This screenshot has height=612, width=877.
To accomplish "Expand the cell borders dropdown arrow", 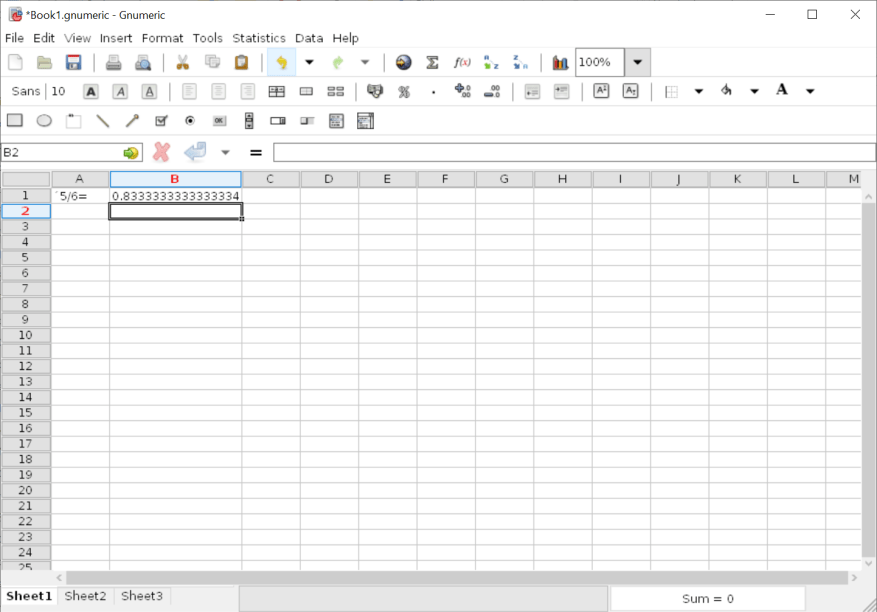I will pos(698,91).
